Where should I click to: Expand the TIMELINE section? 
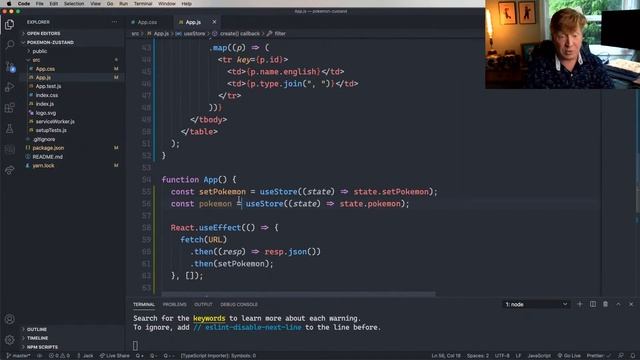point(37,338)
